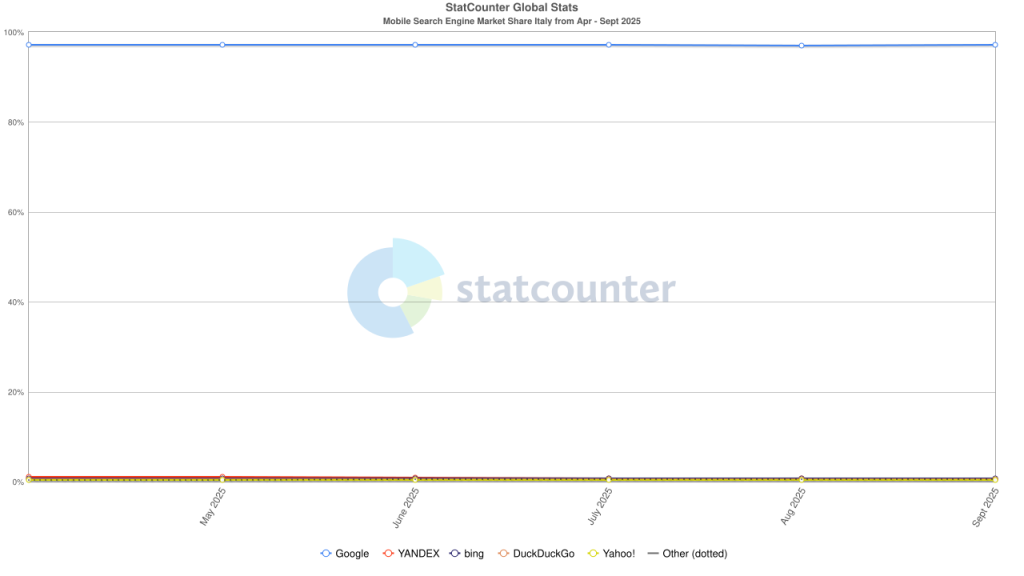Toggle the YANDEX series legend label

(419, 553)
